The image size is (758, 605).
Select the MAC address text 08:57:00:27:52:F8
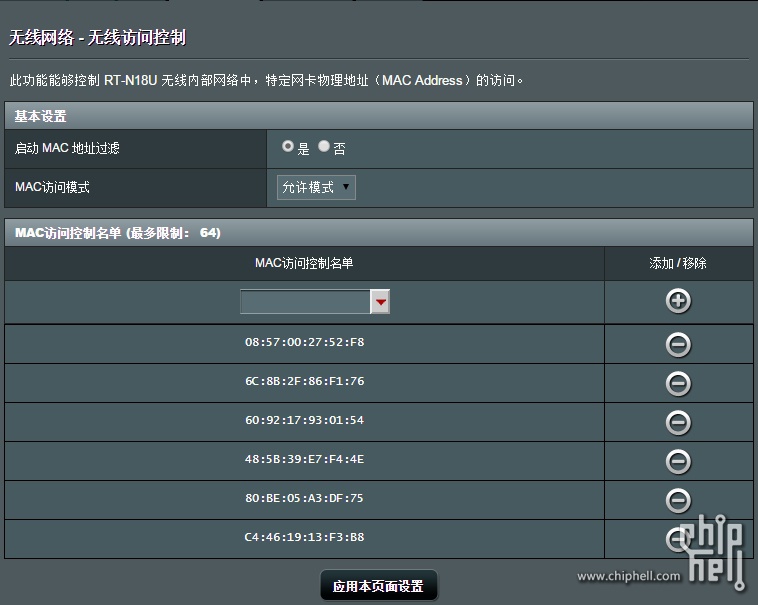click(305, 342)
